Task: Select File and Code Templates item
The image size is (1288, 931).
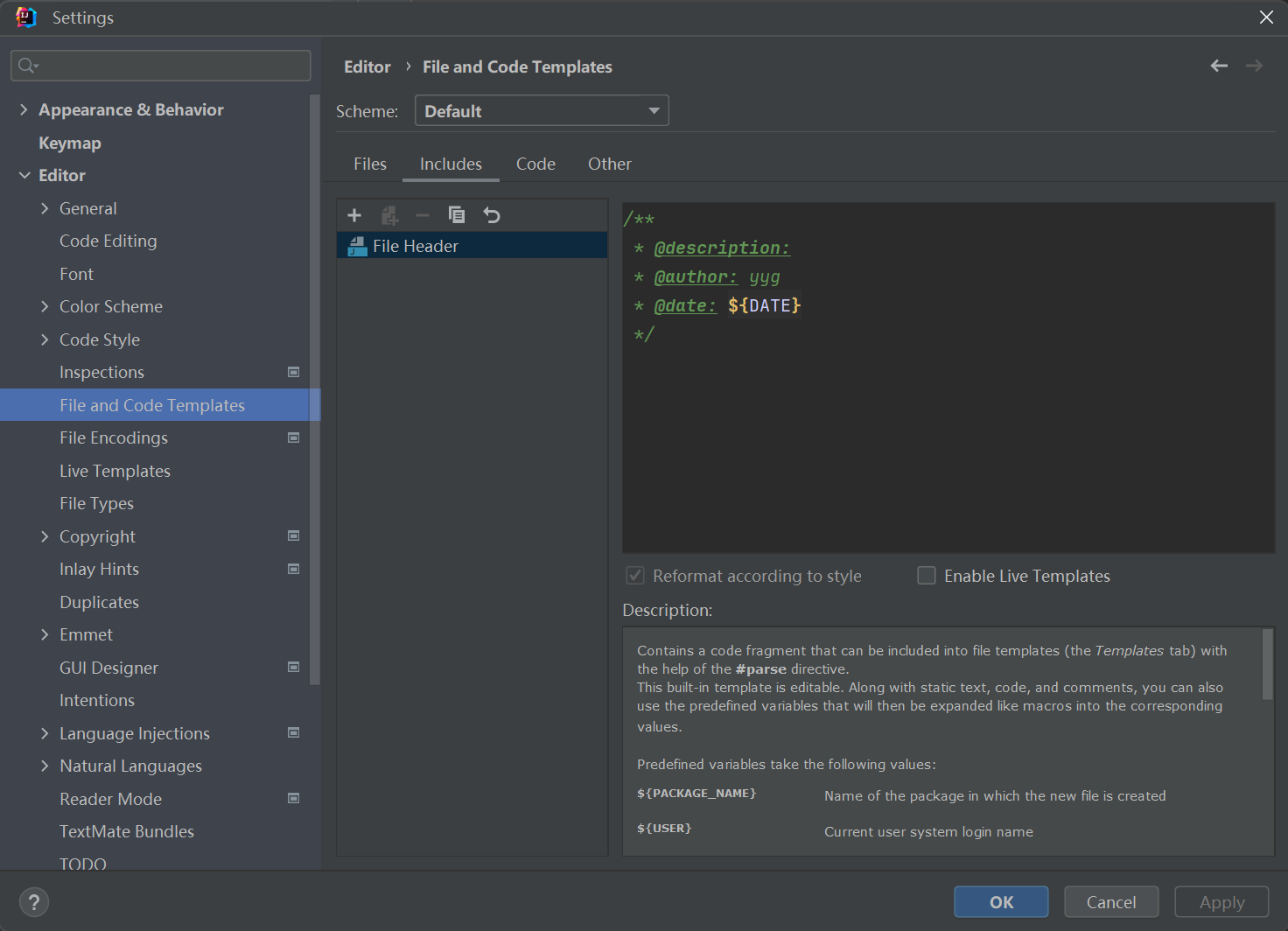Action: (160, 405)
